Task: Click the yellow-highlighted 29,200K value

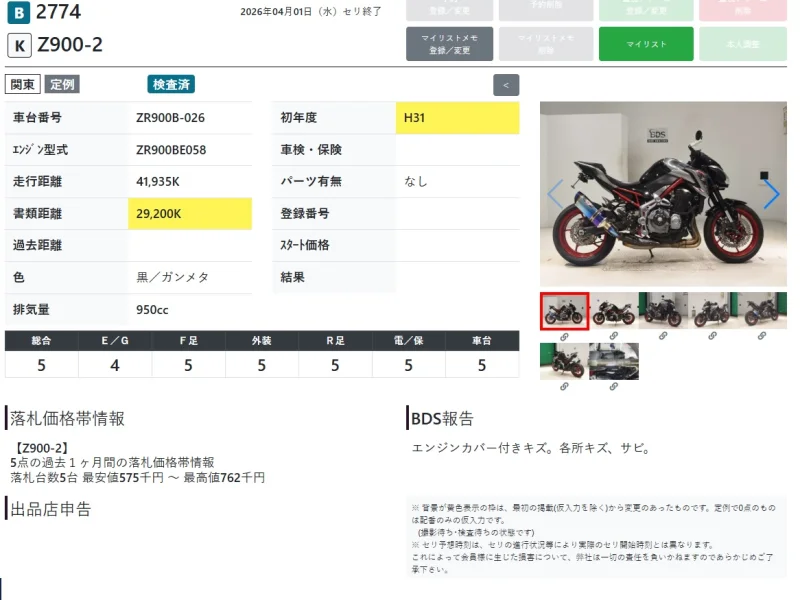Action: [x=190, y=214]
